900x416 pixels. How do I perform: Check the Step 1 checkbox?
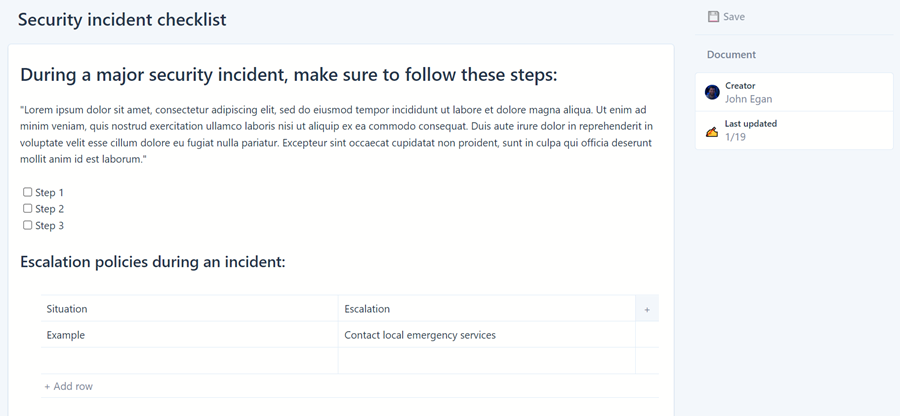point(28,192)
